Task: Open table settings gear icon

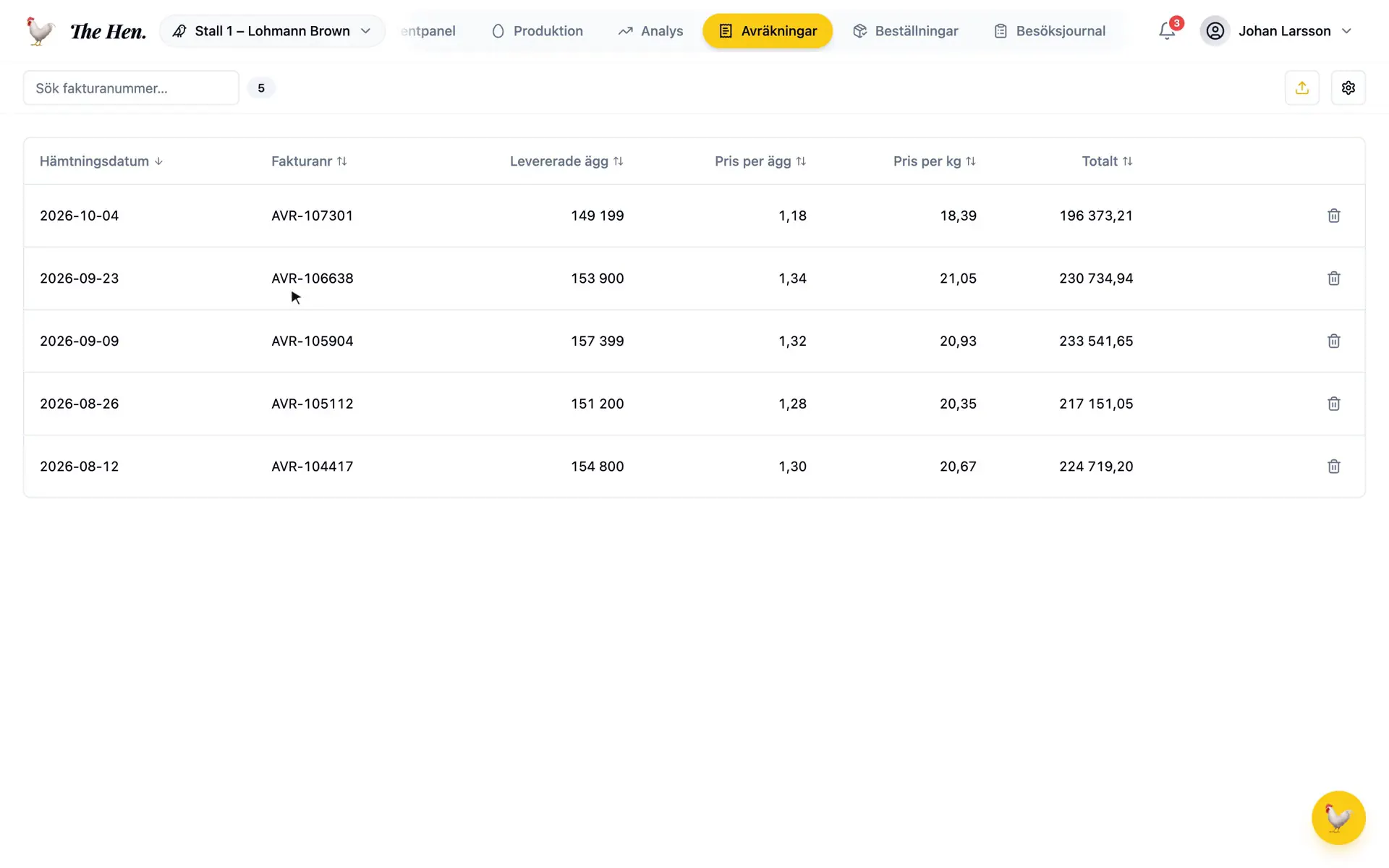Action: (x=1348, y=88)
